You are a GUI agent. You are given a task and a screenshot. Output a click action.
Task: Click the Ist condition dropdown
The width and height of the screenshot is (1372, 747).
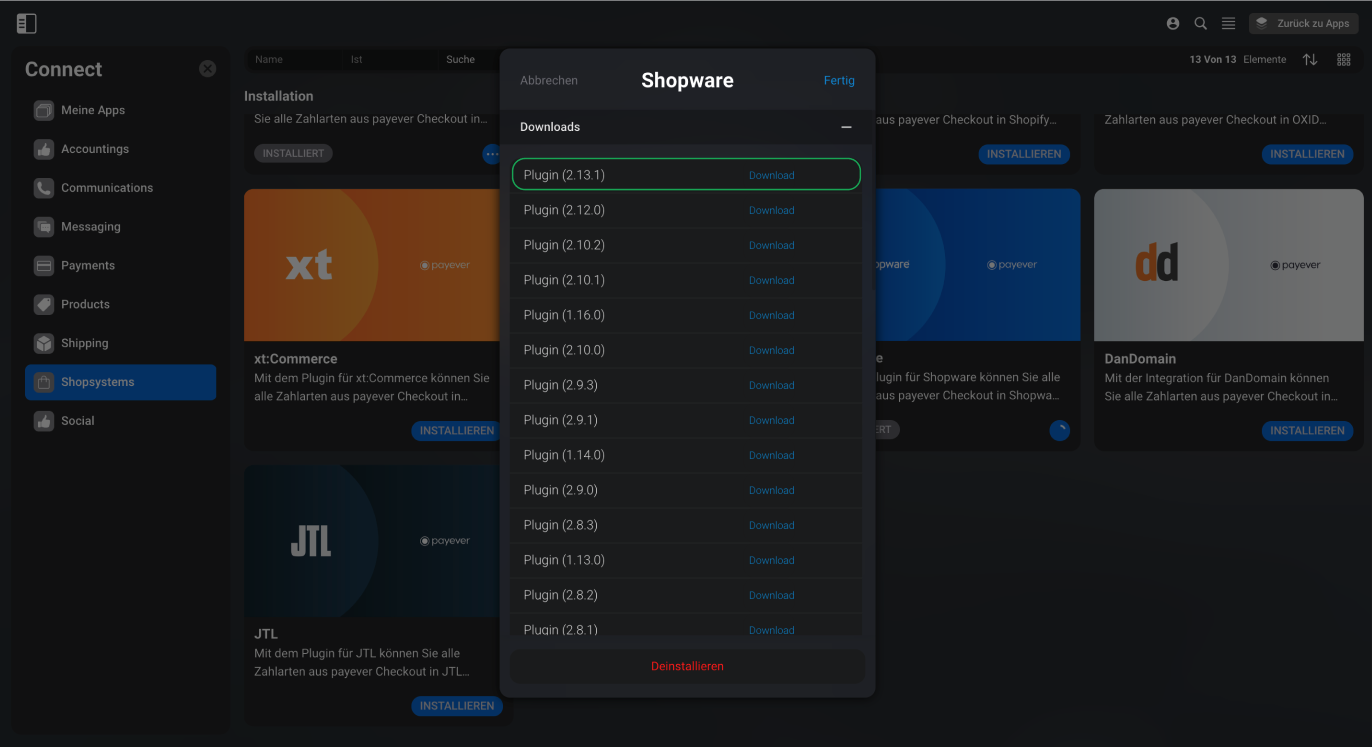pyautogui.click(x=389, y=60)
